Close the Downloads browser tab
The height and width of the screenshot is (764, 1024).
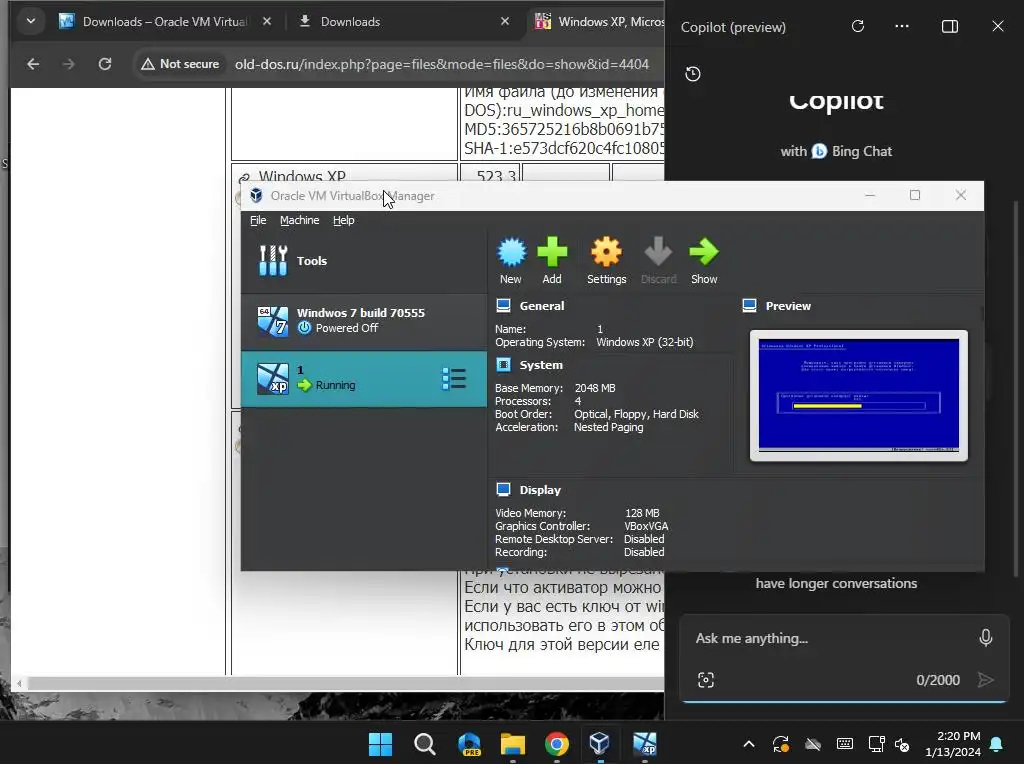click(x=505, y=22)
